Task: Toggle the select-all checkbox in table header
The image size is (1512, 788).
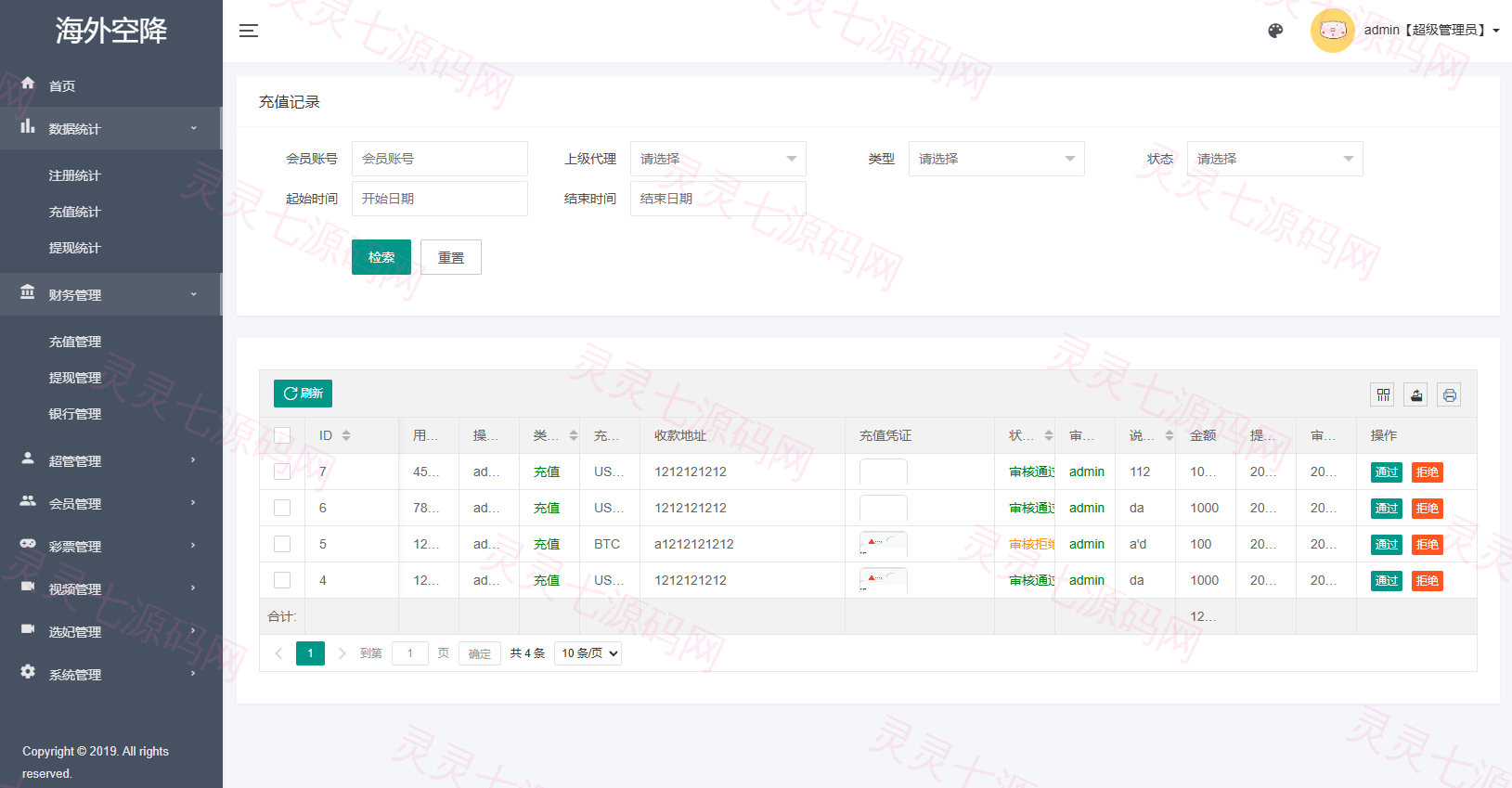Action: click(282, 435)
